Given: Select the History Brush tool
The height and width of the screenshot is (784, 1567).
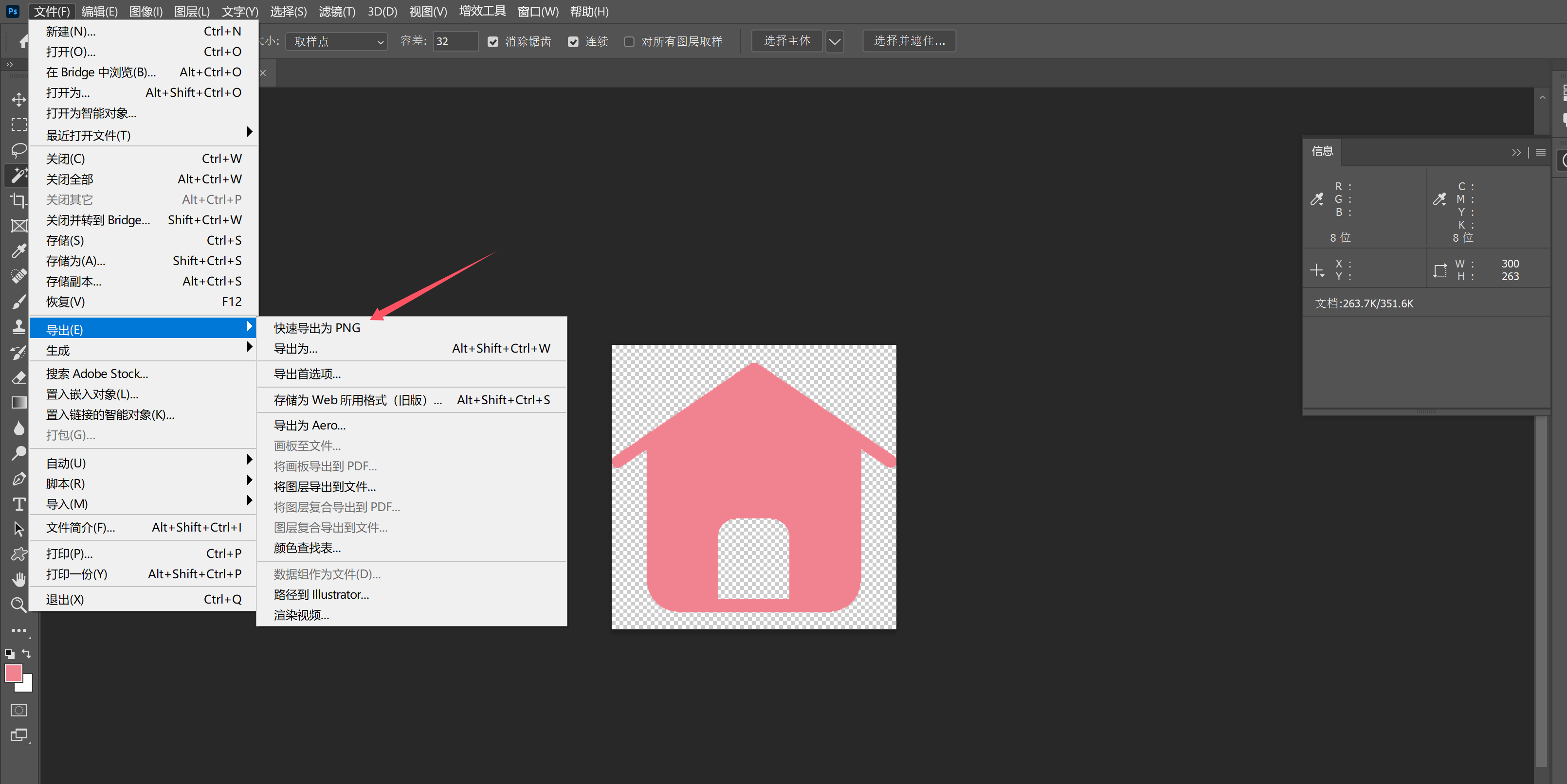Looking at the screenshot, I should click(x=19, y=352).
